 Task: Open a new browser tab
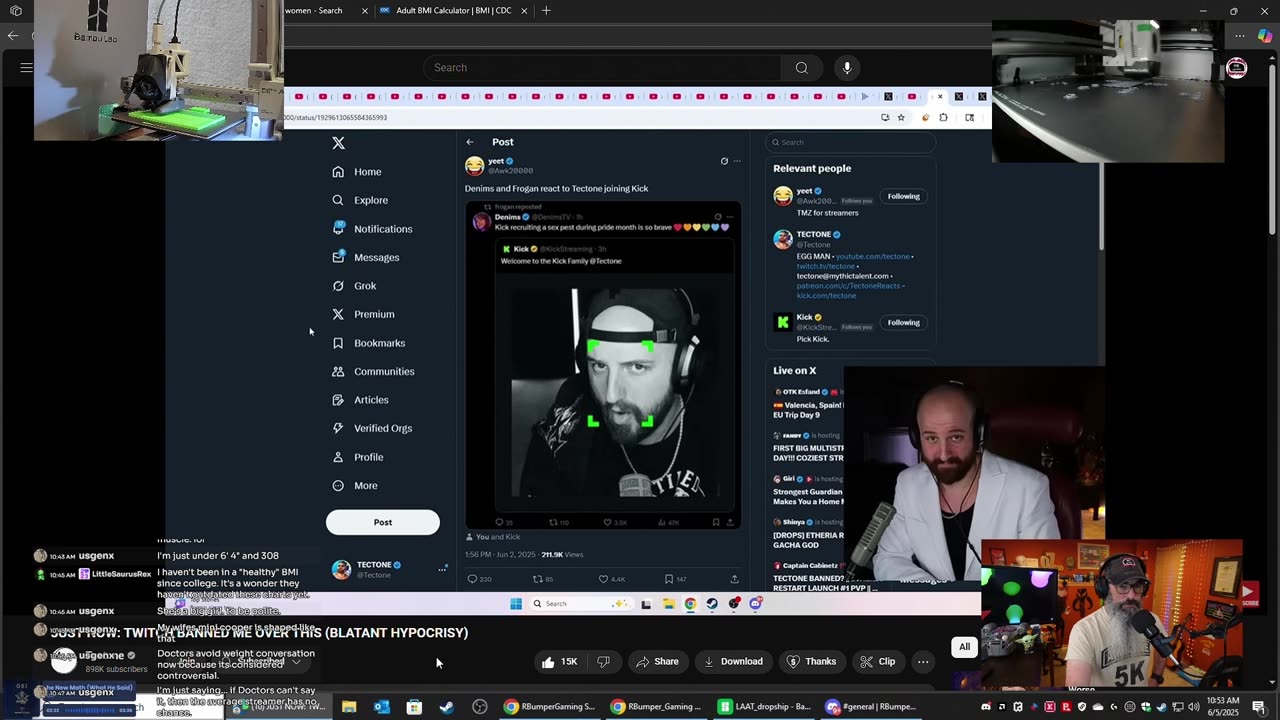(546, 10)
